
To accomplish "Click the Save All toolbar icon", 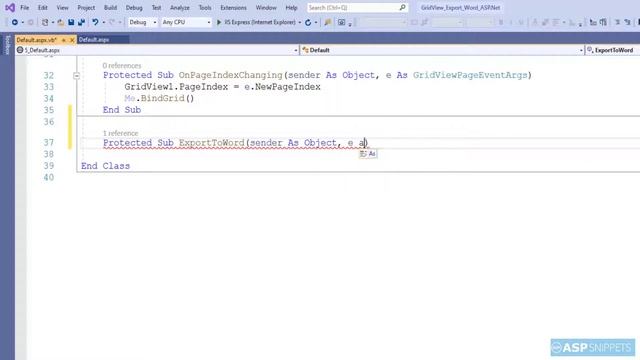I will 81,22.
